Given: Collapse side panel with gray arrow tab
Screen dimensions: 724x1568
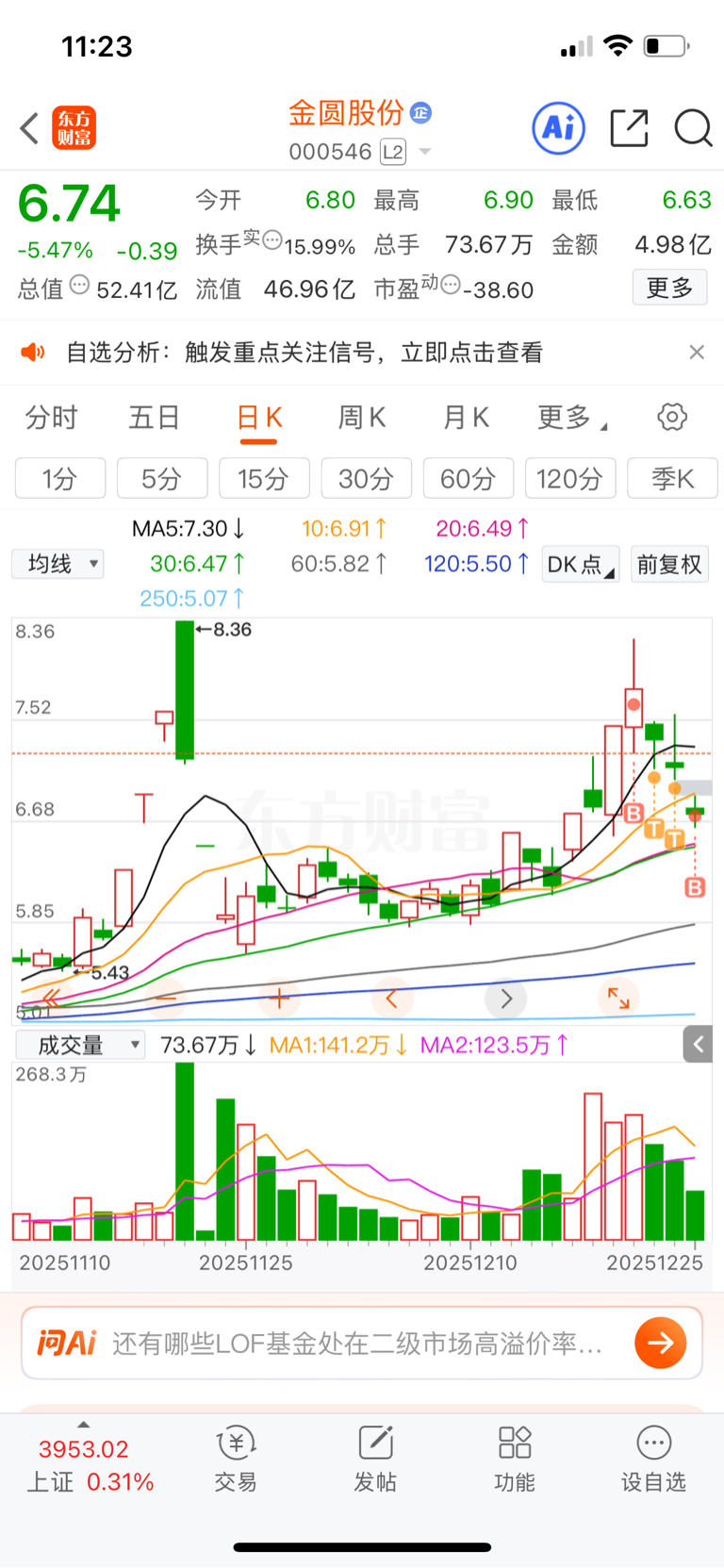Looking at the screenshot, I should pyautogui.click(x=698, y=1044).
